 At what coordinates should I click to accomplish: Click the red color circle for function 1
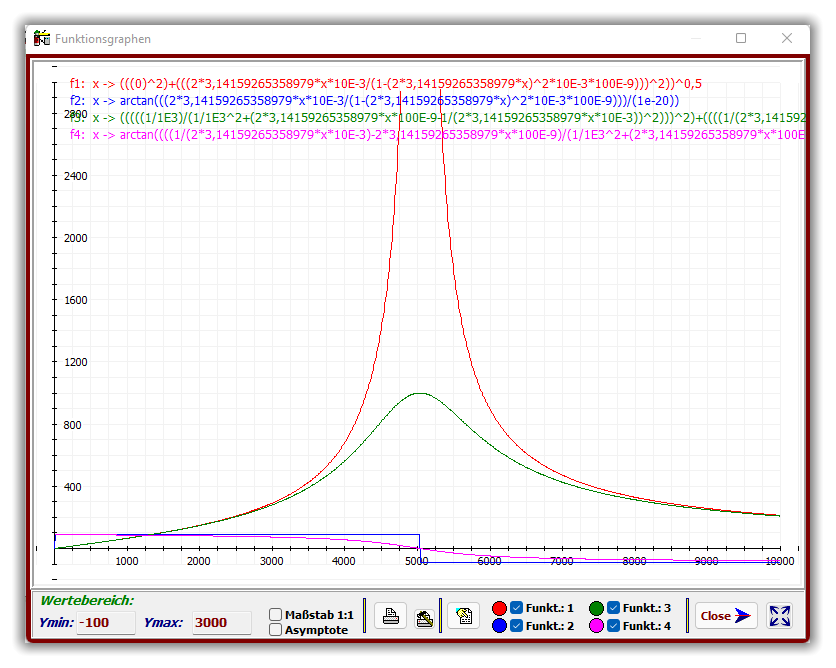click(500, 608)
